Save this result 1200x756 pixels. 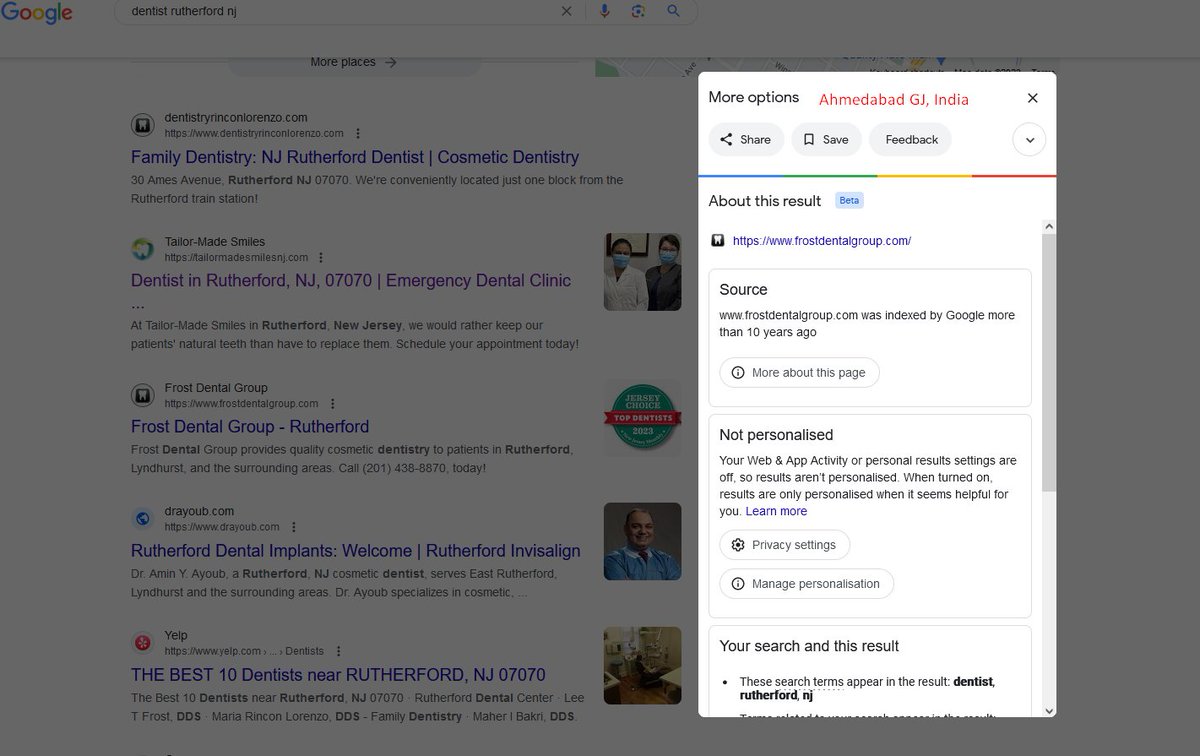click(x=826, y=140)
